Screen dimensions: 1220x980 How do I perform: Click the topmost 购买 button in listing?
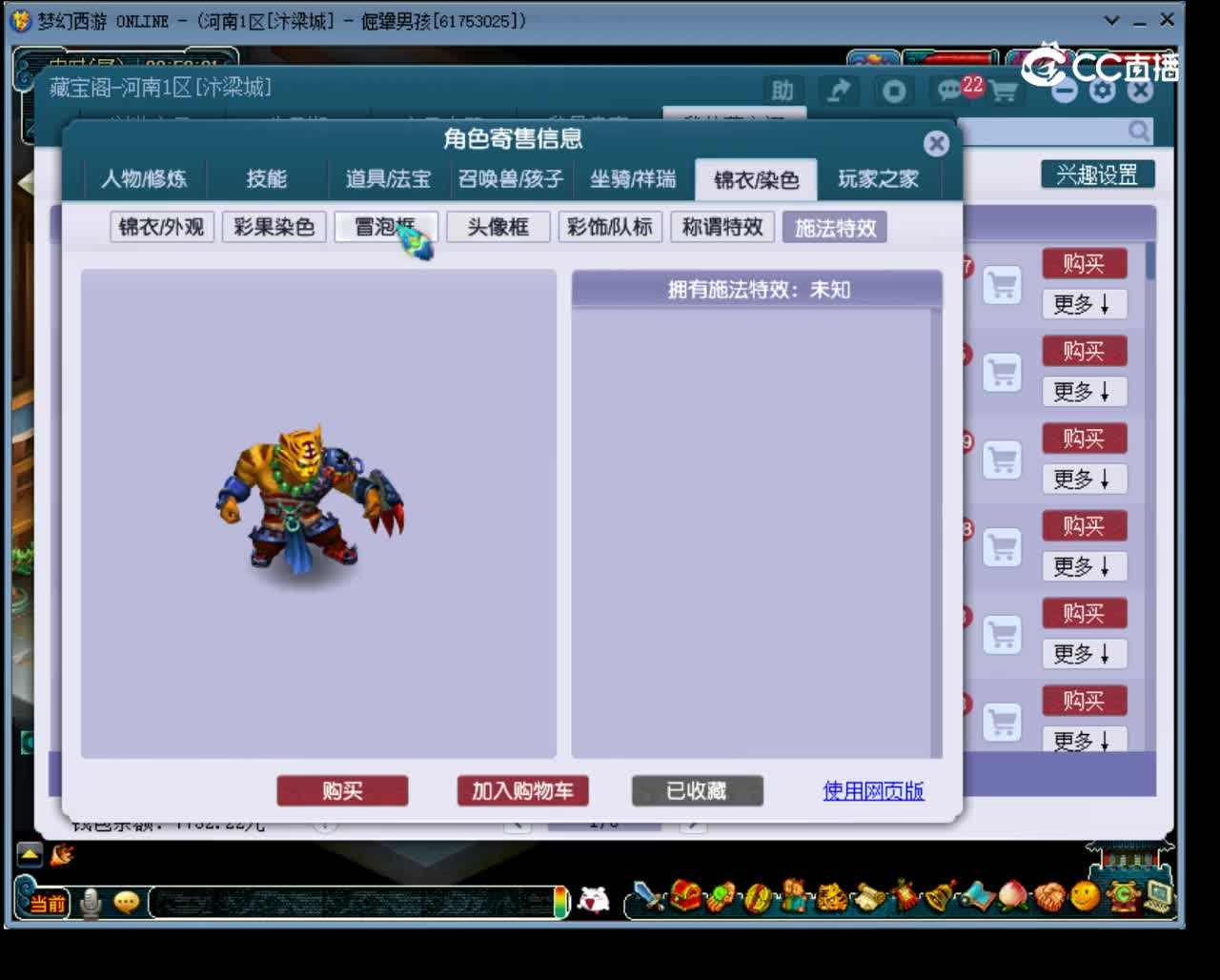(x=1084, y=263)
